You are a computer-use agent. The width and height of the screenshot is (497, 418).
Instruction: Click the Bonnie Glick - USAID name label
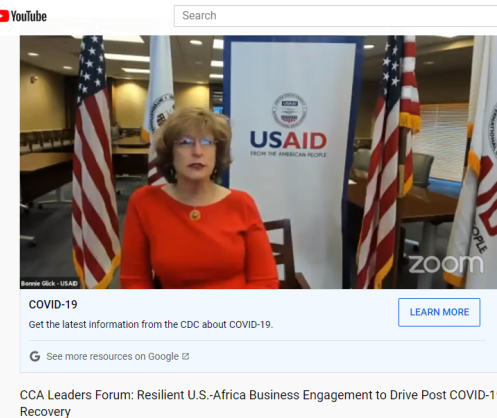[49, 284]
